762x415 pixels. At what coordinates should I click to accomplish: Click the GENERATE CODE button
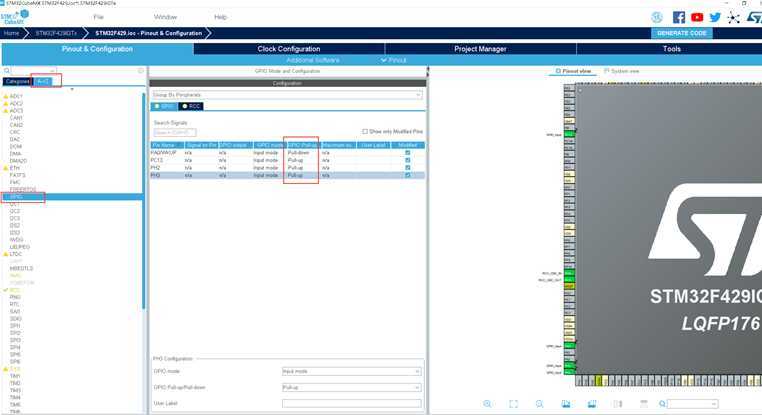[x=681, y=33]
